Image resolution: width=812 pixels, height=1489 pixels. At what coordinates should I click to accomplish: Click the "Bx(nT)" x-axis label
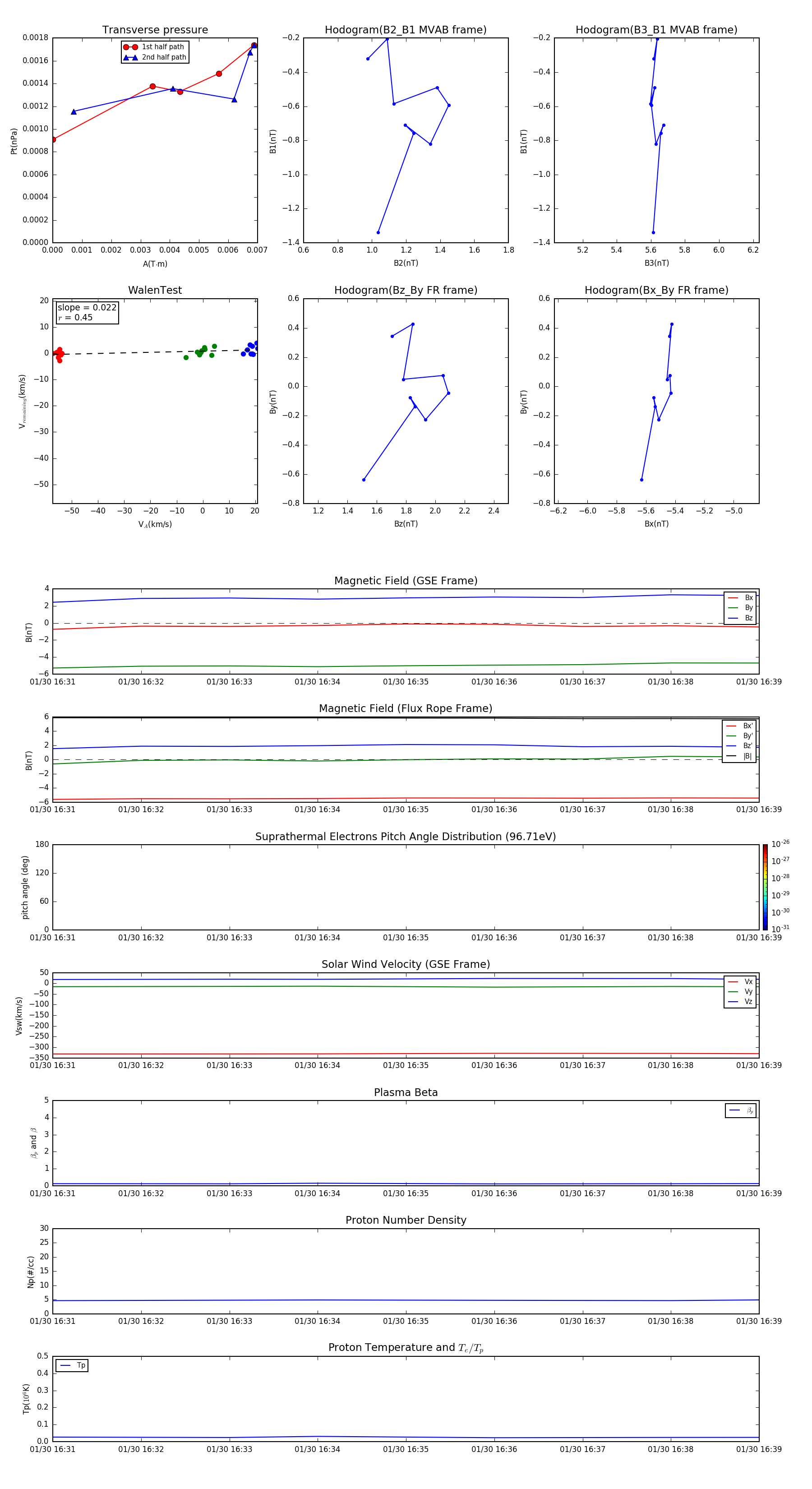coord(656,524)
